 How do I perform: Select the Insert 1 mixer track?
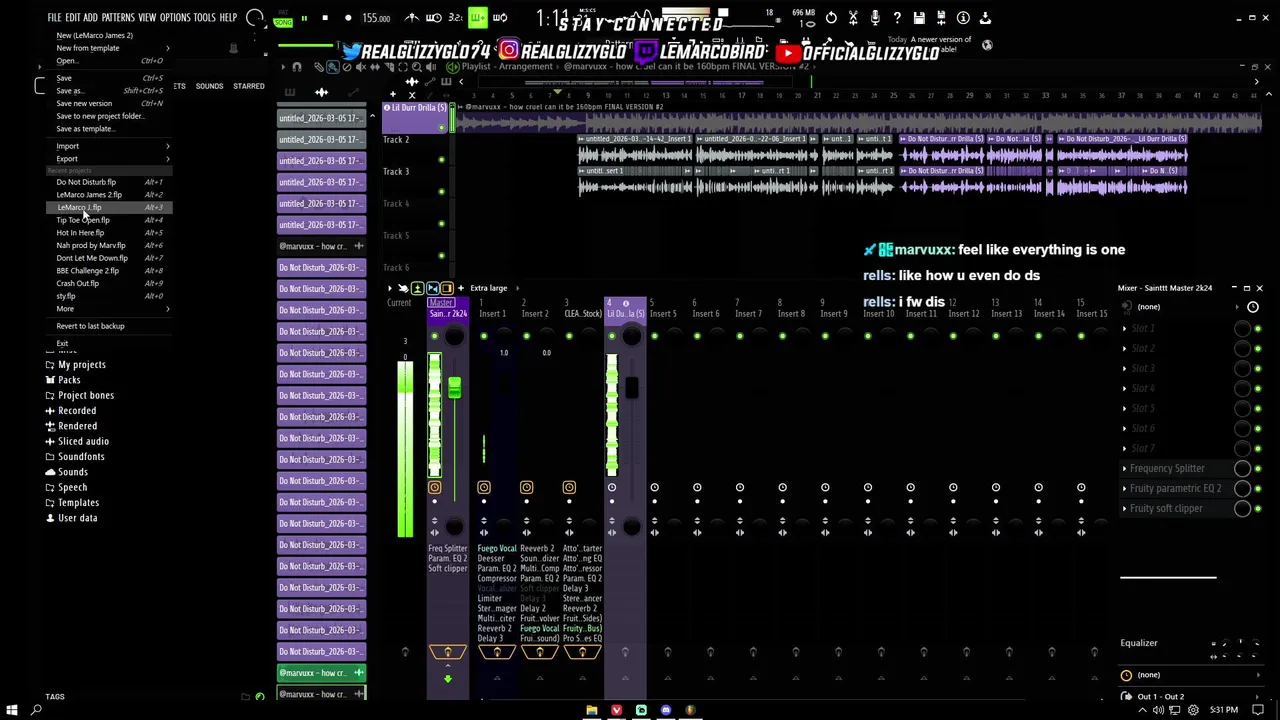coord(491,313)
